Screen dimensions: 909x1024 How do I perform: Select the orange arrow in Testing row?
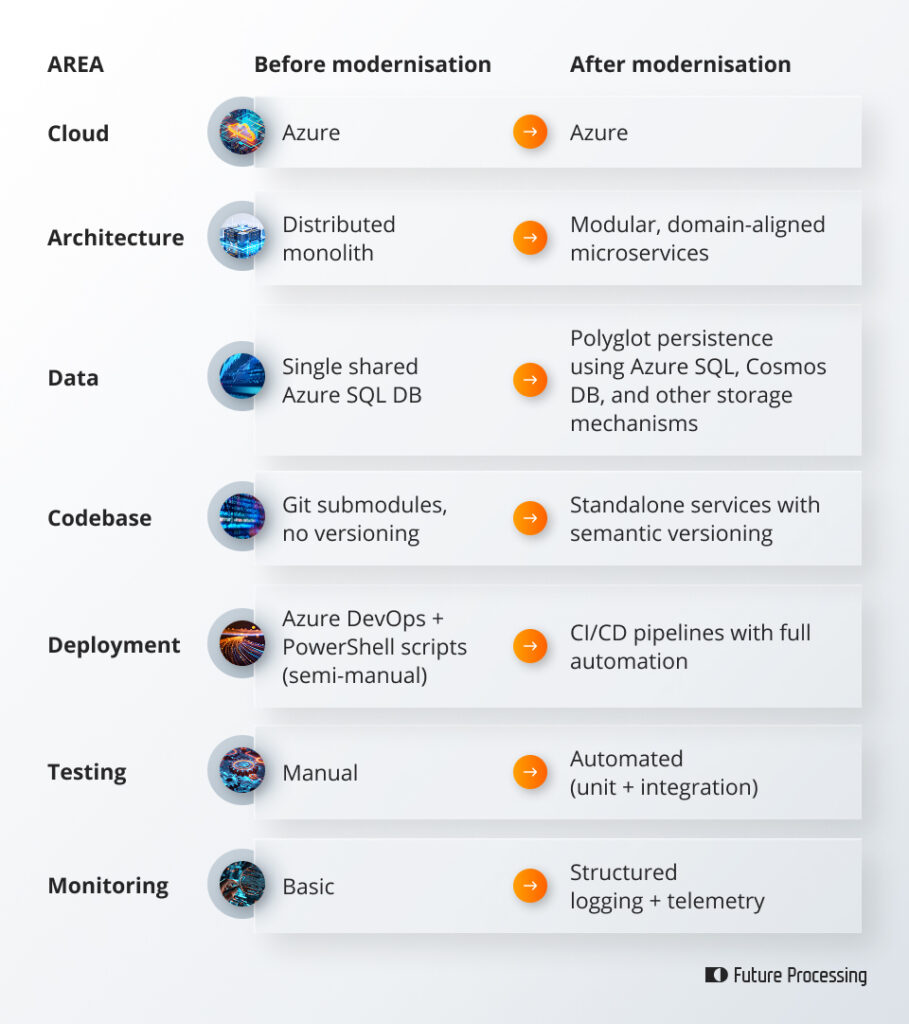point(530,772)
